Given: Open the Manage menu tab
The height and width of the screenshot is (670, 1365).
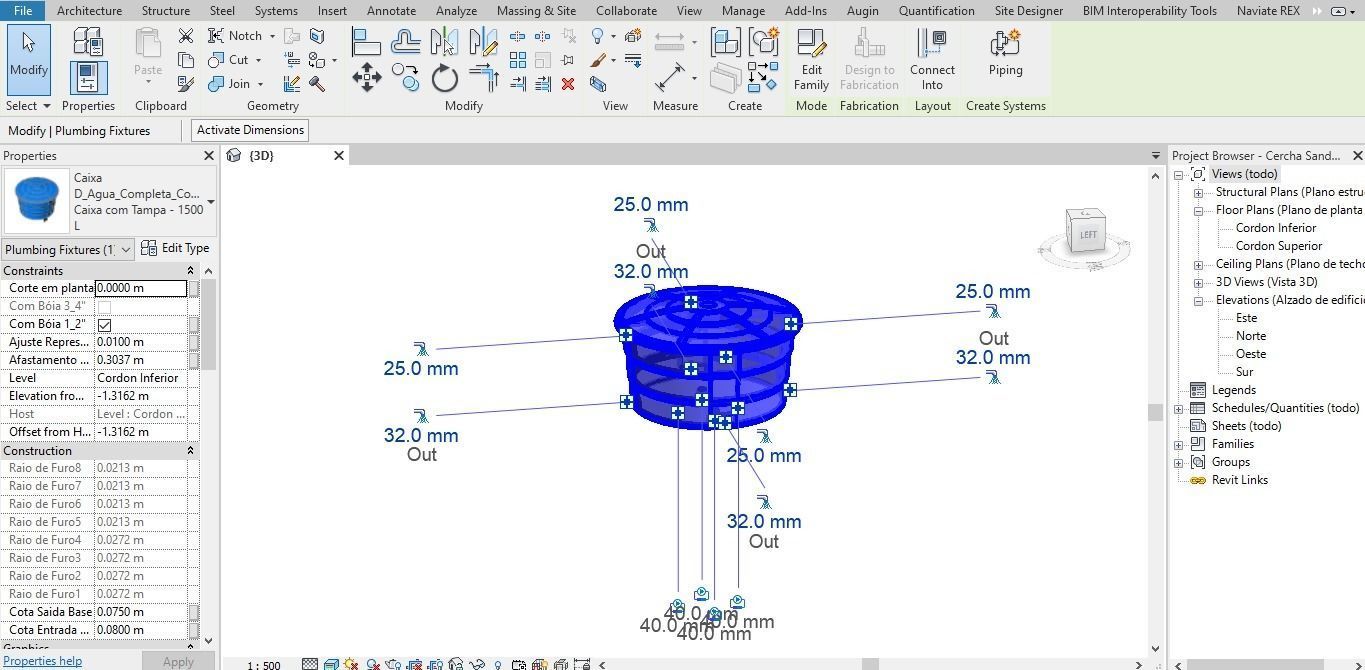Looking at the screenshot, I should (x=743, y=11).
